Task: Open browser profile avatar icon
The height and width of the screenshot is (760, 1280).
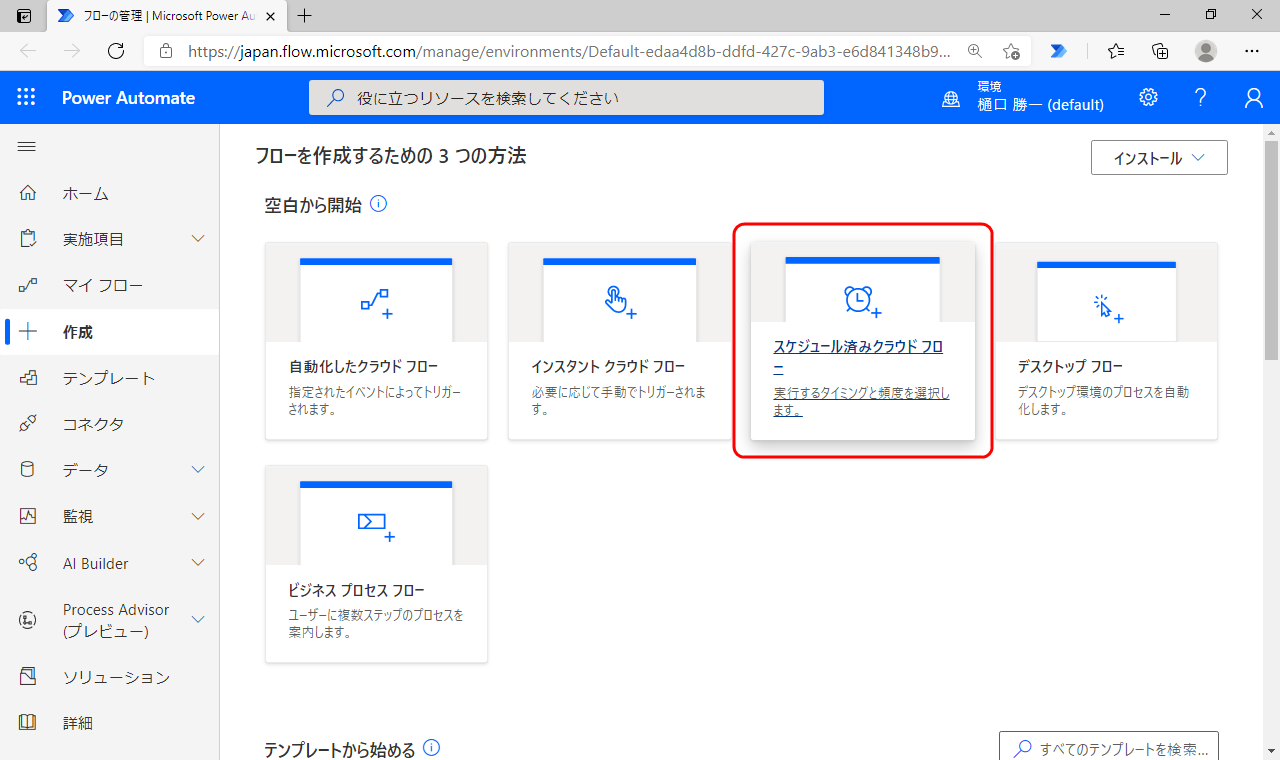Action: tap(1206, 51)
